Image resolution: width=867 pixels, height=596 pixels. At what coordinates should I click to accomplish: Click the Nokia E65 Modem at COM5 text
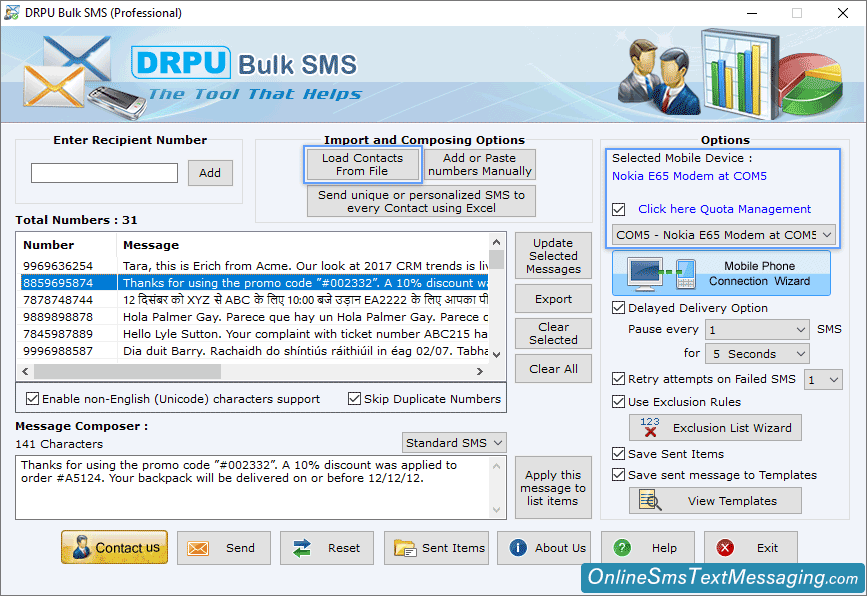(x=689, y=176)
